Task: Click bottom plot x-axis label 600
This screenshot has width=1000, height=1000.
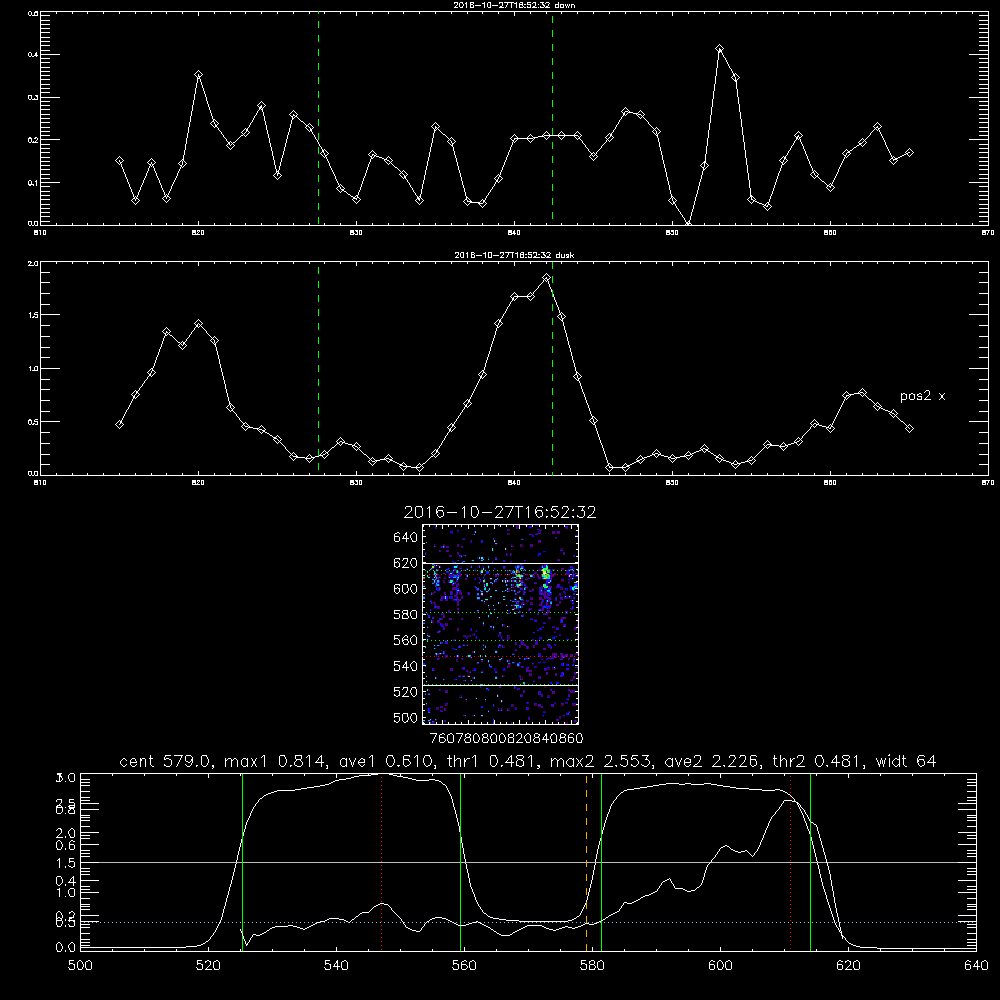Action: pos(721,966)
